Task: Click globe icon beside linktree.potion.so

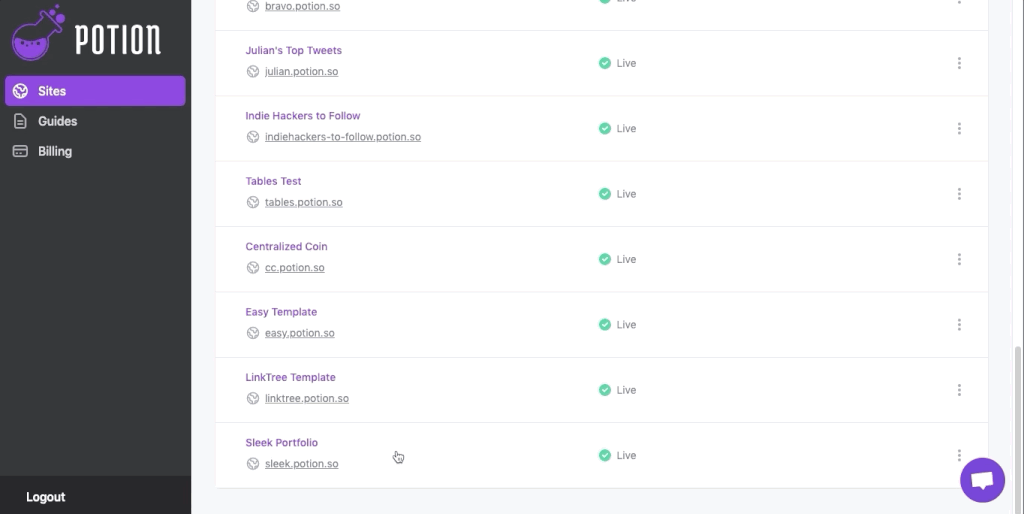Action: click(x=253, y=398)
